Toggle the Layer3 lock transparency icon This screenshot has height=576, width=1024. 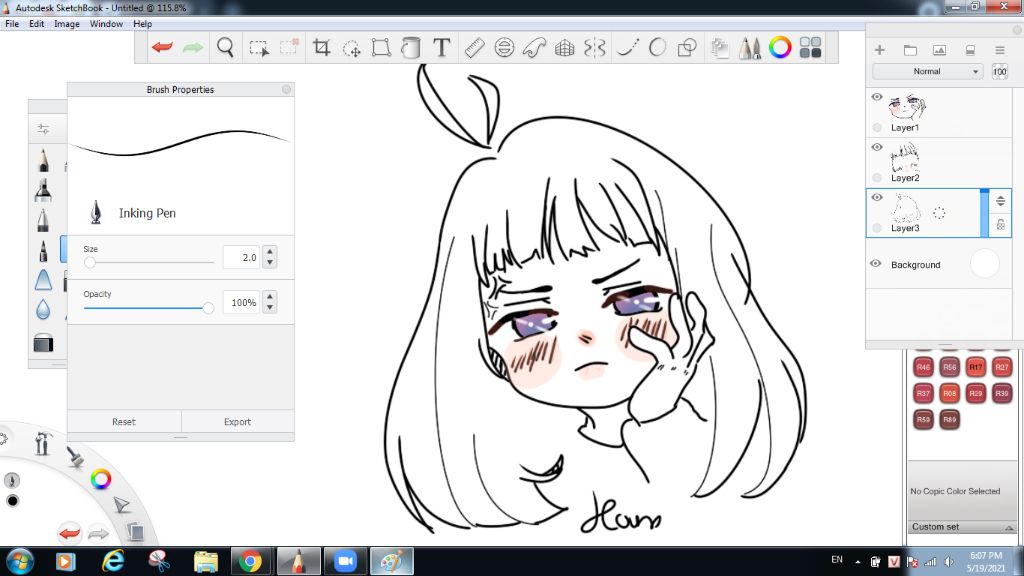1000,225
